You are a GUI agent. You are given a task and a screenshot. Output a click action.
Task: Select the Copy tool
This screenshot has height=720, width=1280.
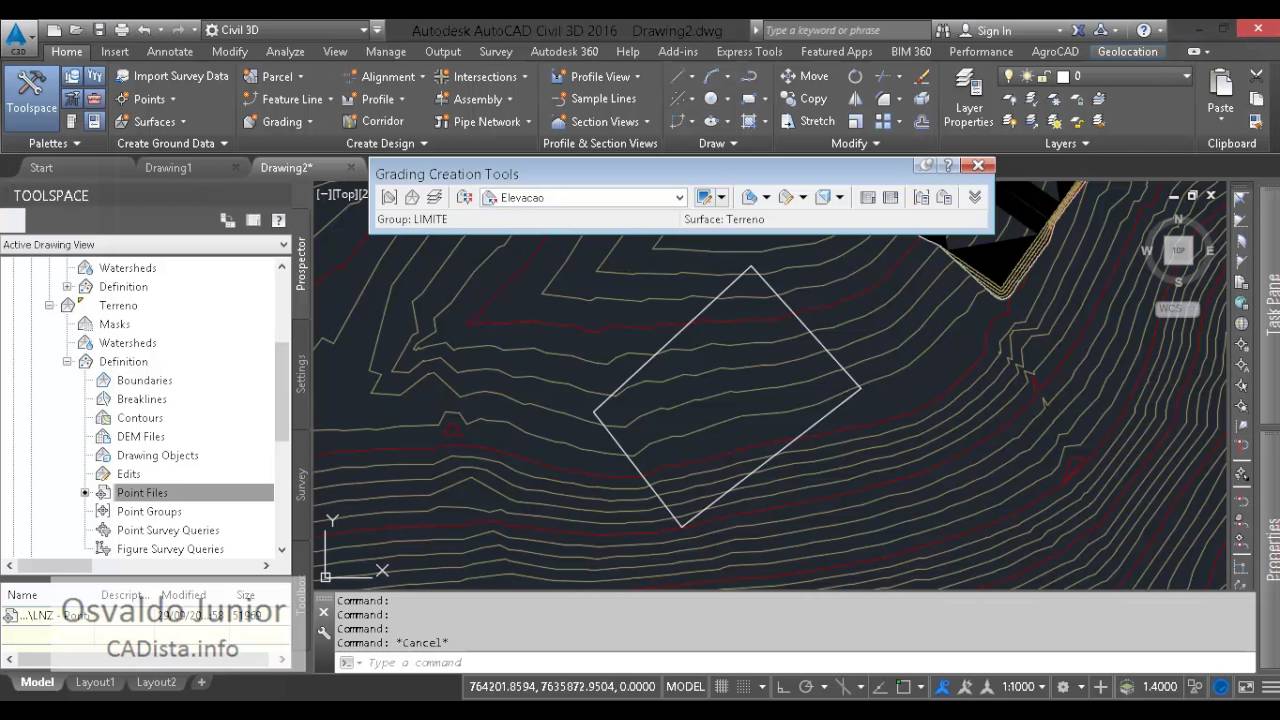coord(803,99)
